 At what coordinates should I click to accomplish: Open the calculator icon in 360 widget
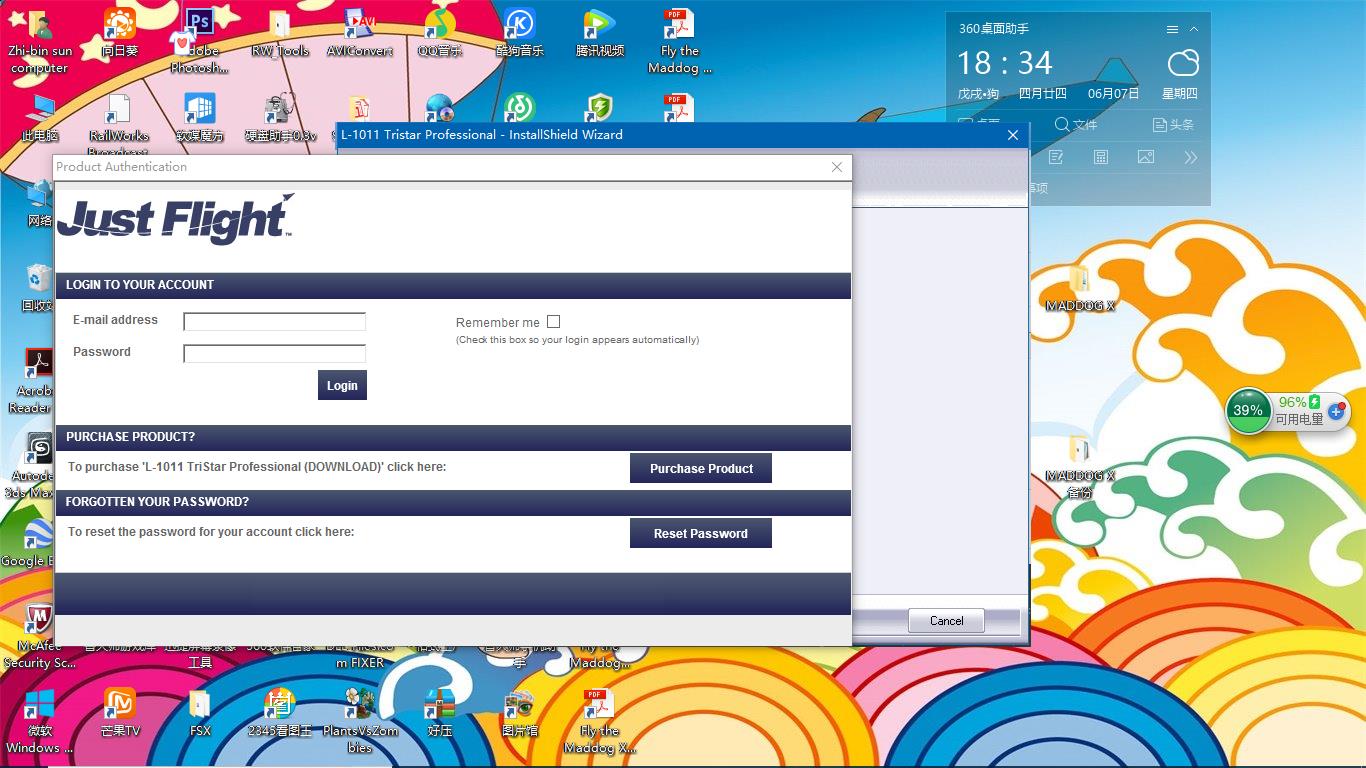[1101, 157]
